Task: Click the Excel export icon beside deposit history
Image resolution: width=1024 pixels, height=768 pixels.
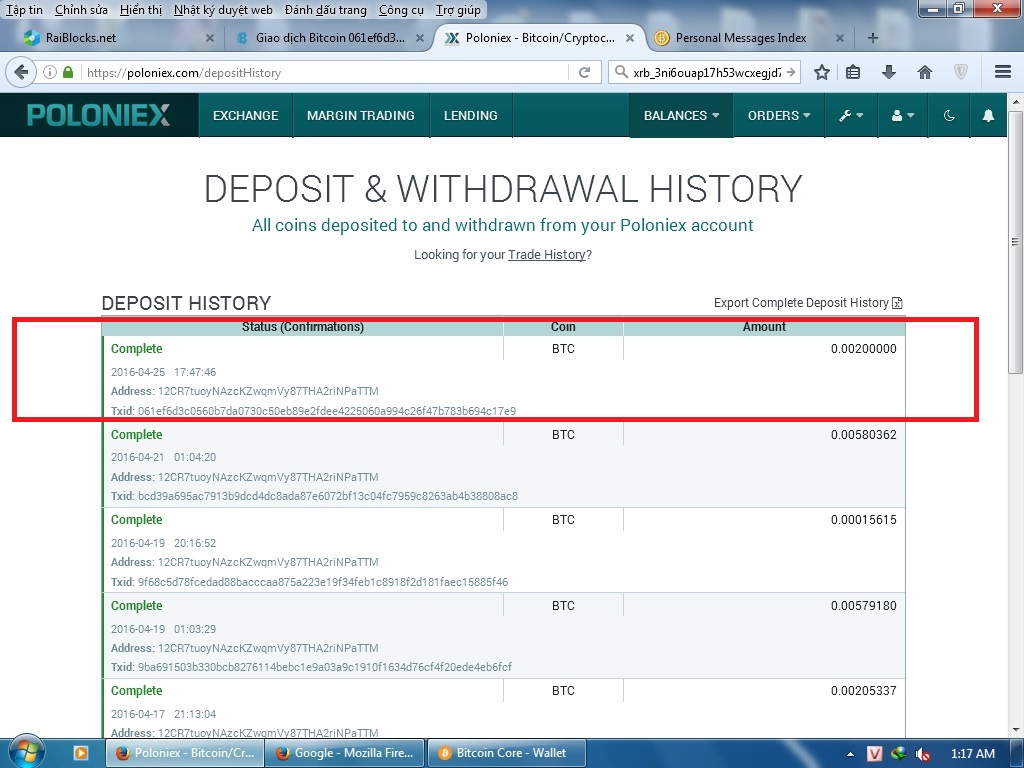Action: point(897,303)
